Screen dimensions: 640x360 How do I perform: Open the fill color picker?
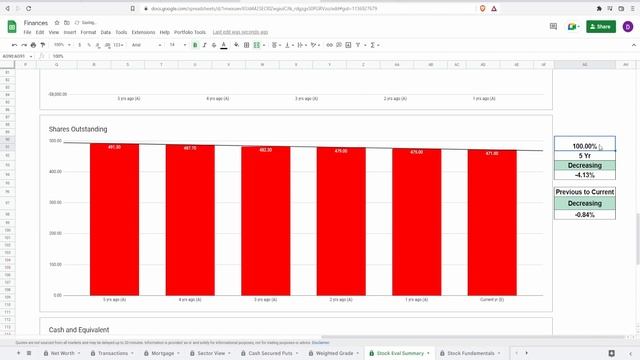[236, 45]
